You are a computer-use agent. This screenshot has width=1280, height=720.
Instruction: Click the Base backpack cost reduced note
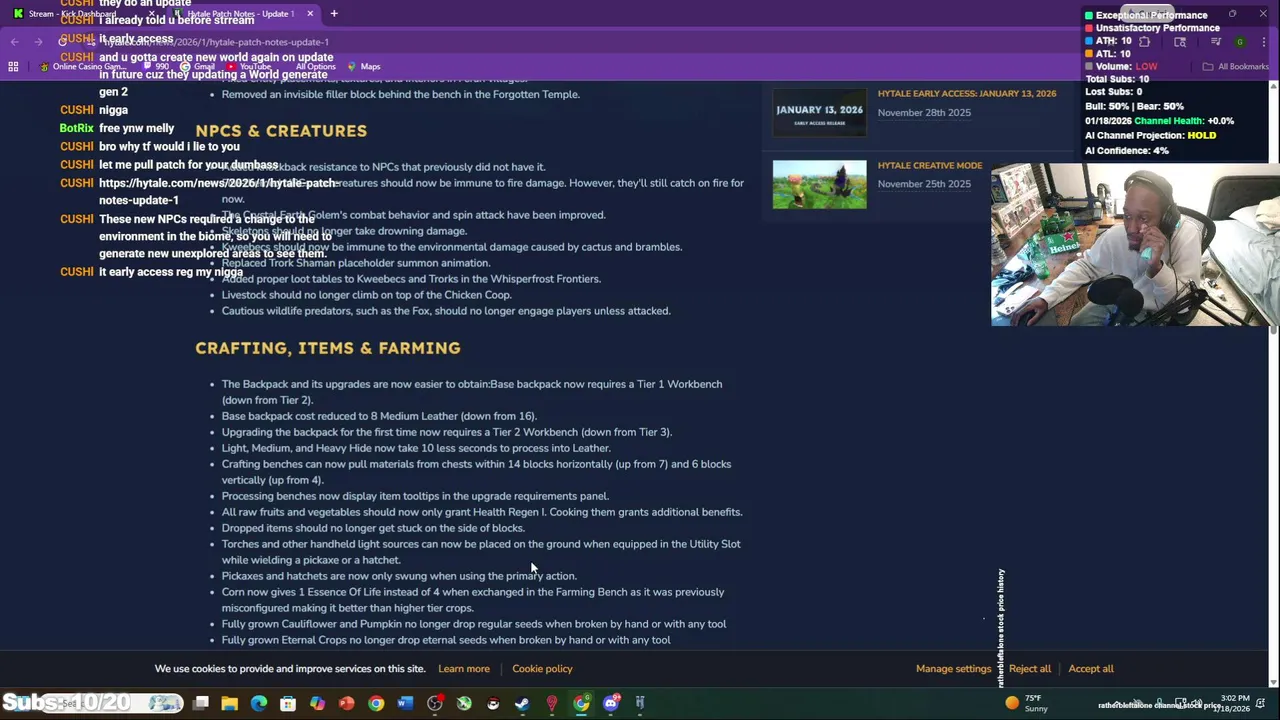click(379, 416)
